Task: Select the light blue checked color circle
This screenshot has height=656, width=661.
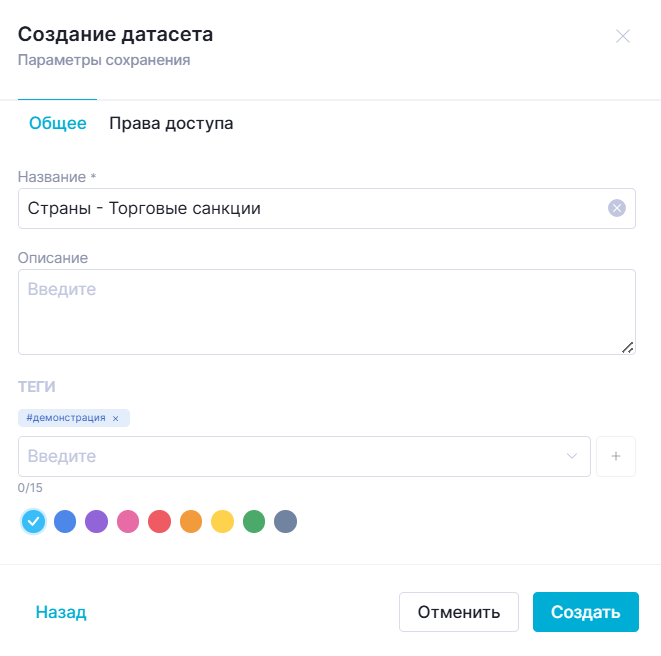Action: 34,521
